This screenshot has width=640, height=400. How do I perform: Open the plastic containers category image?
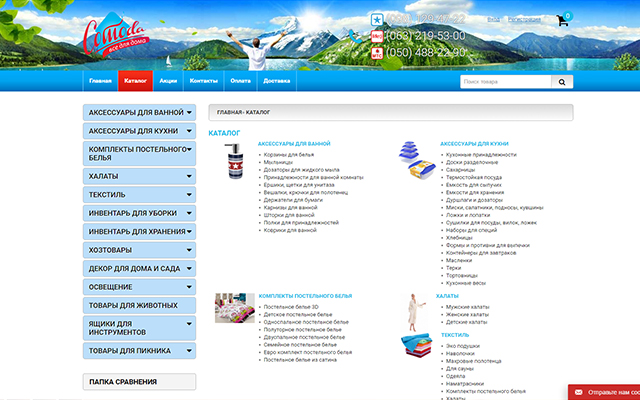click(x=417, y=160)
